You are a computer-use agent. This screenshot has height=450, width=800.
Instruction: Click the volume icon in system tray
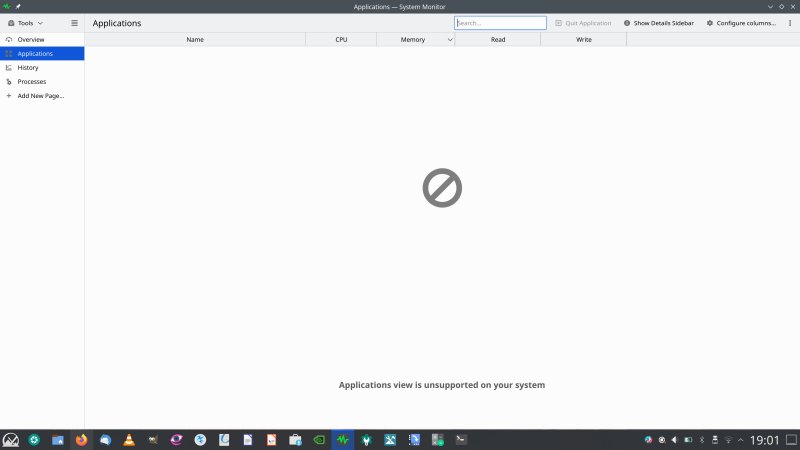coord(674,439)
